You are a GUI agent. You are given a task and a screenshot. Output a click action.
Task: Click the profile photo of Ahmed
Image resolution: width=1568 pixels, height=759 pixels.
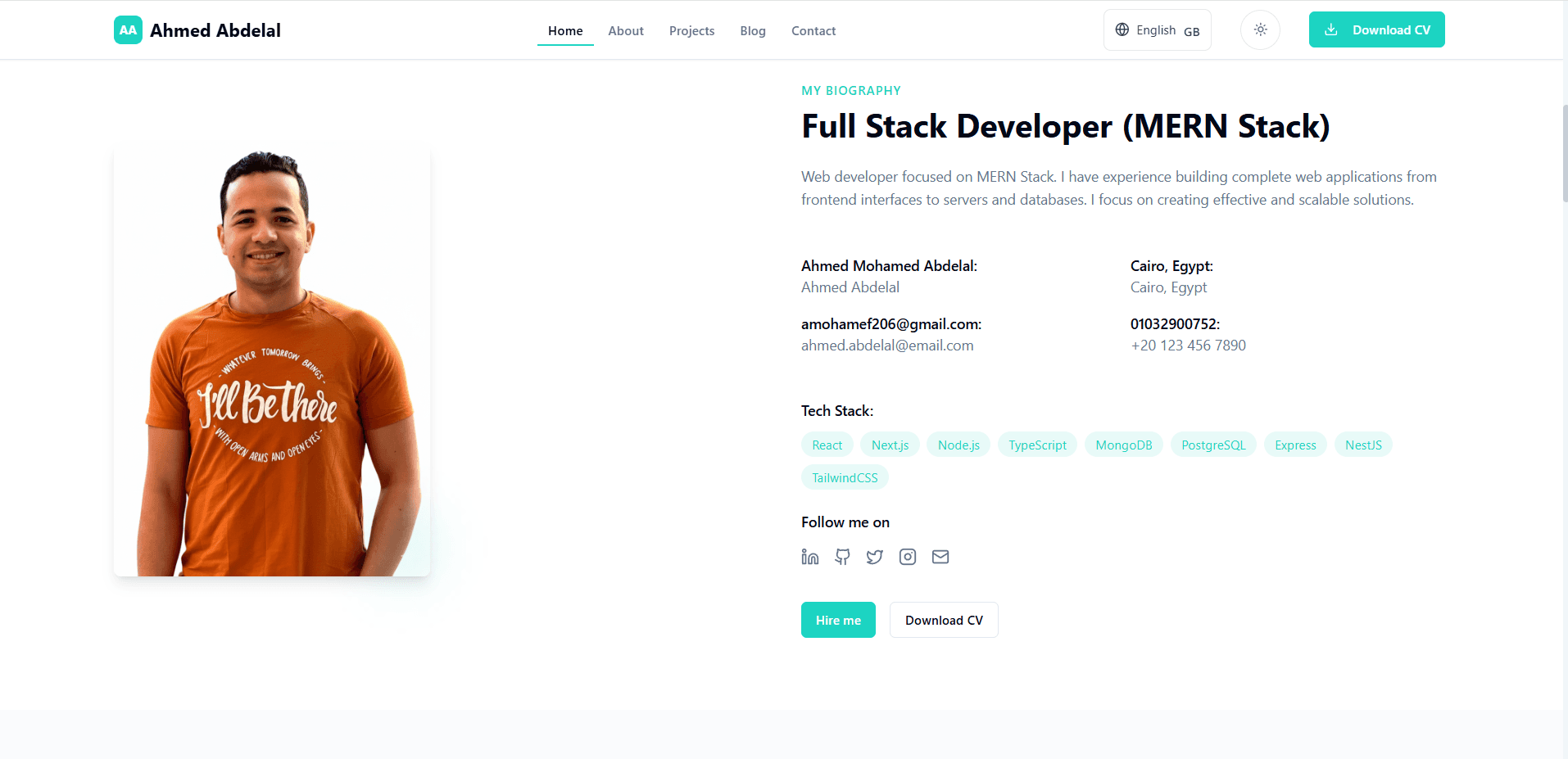272,361
